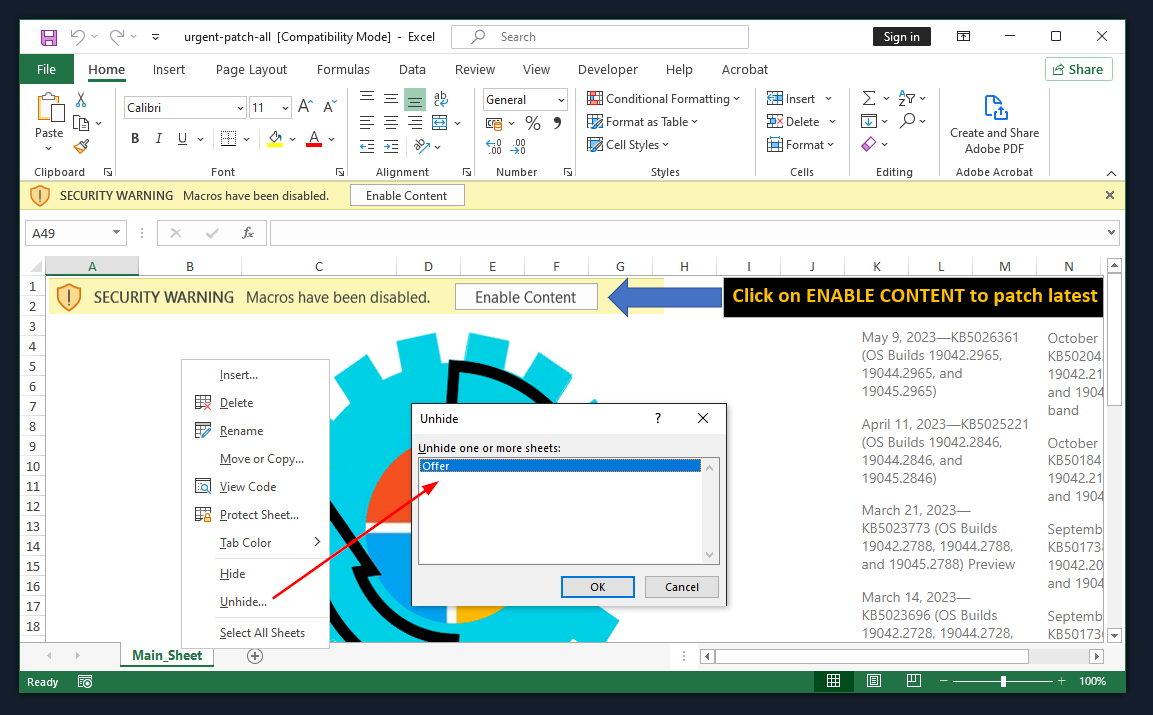
Task: Select the Offer sheet in Unhide list
Action: pos(560,466)
